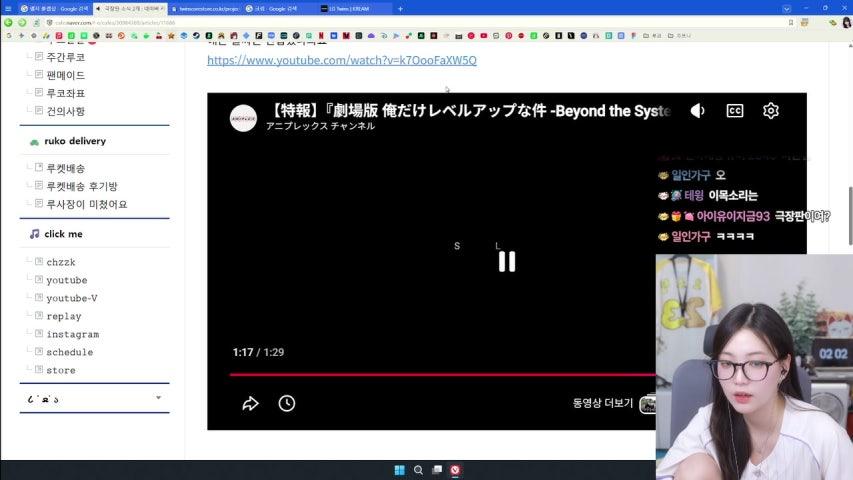Click the Vivaldi browser taskbar icon
Image resolution: width=853 pixels, height=480 pixels.
[455, 470]
